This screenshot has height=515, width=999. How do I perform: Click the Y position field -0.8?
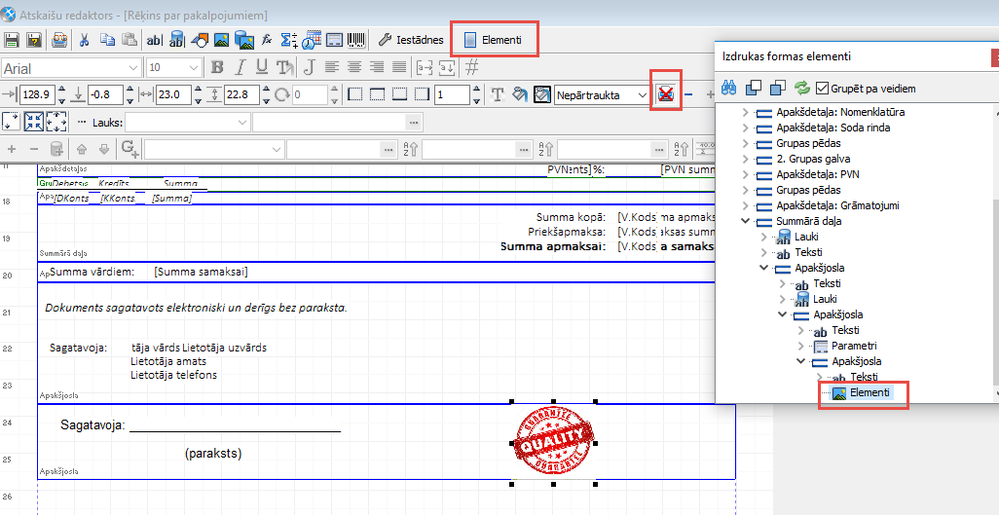click(x=105, y=95)
